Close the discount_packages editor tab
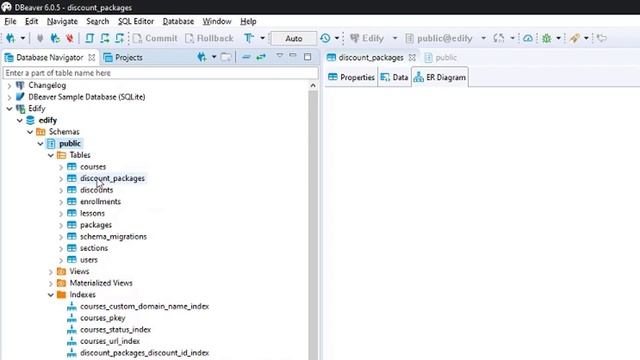This screenshot has height=360, width=640. click(412, 58)
